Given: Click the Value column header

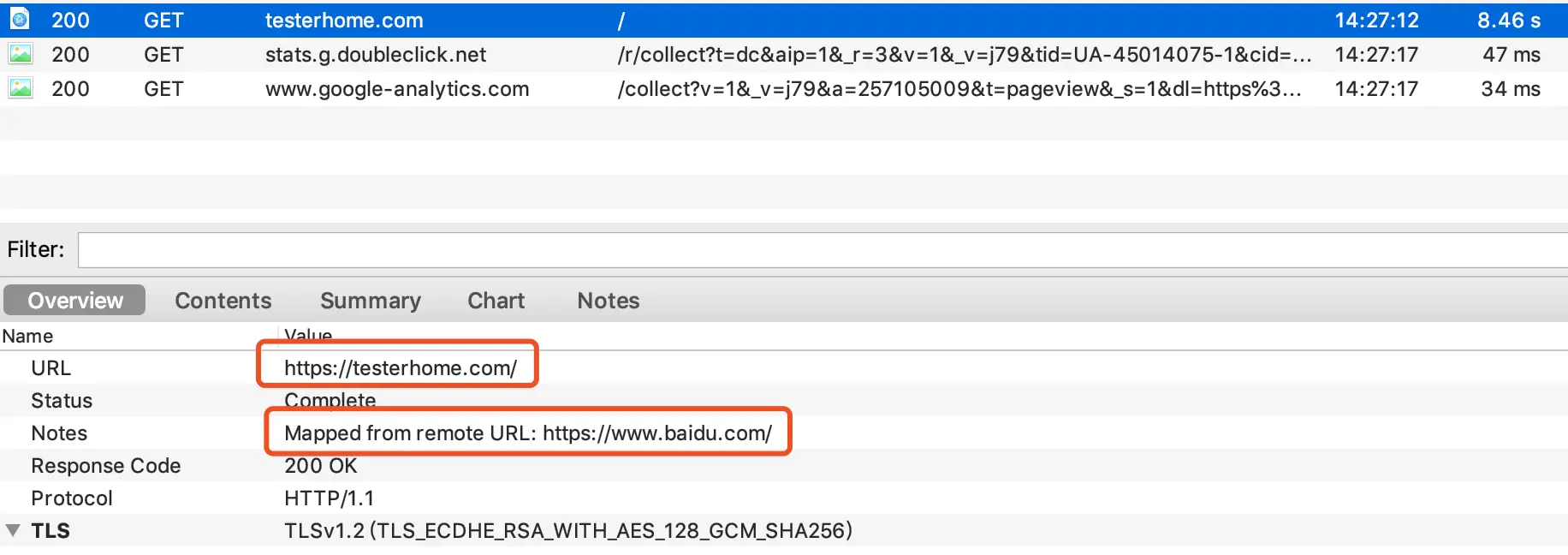Looking at the screenshot, I should [x=308, y=335].
